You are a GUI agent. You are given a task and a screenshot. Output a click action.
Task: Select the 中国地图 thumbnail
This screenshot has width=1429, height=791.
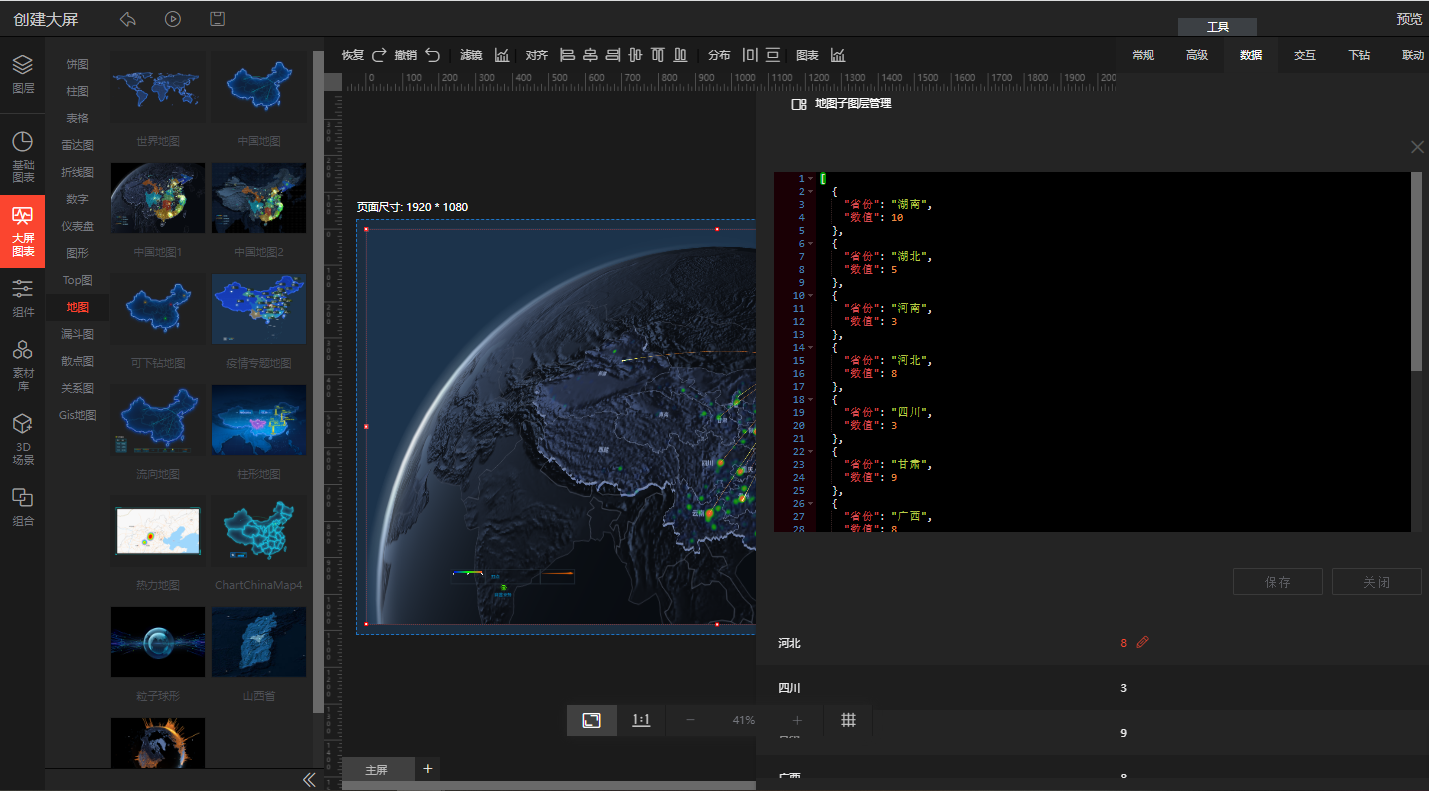pyautogui.click(x=259, y=87)
